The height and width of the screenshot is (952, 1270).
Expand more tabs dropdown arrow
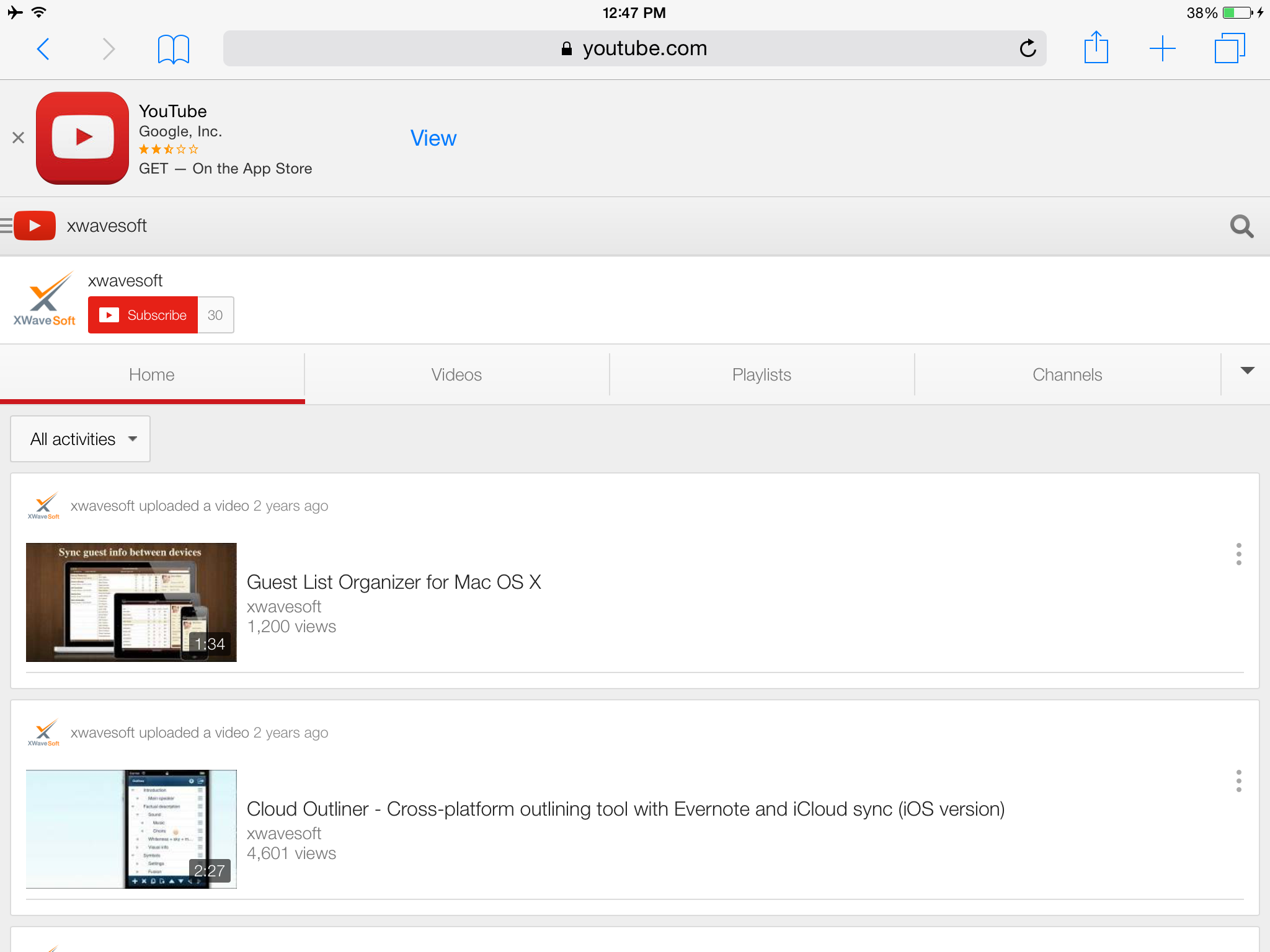point(1247,371)
